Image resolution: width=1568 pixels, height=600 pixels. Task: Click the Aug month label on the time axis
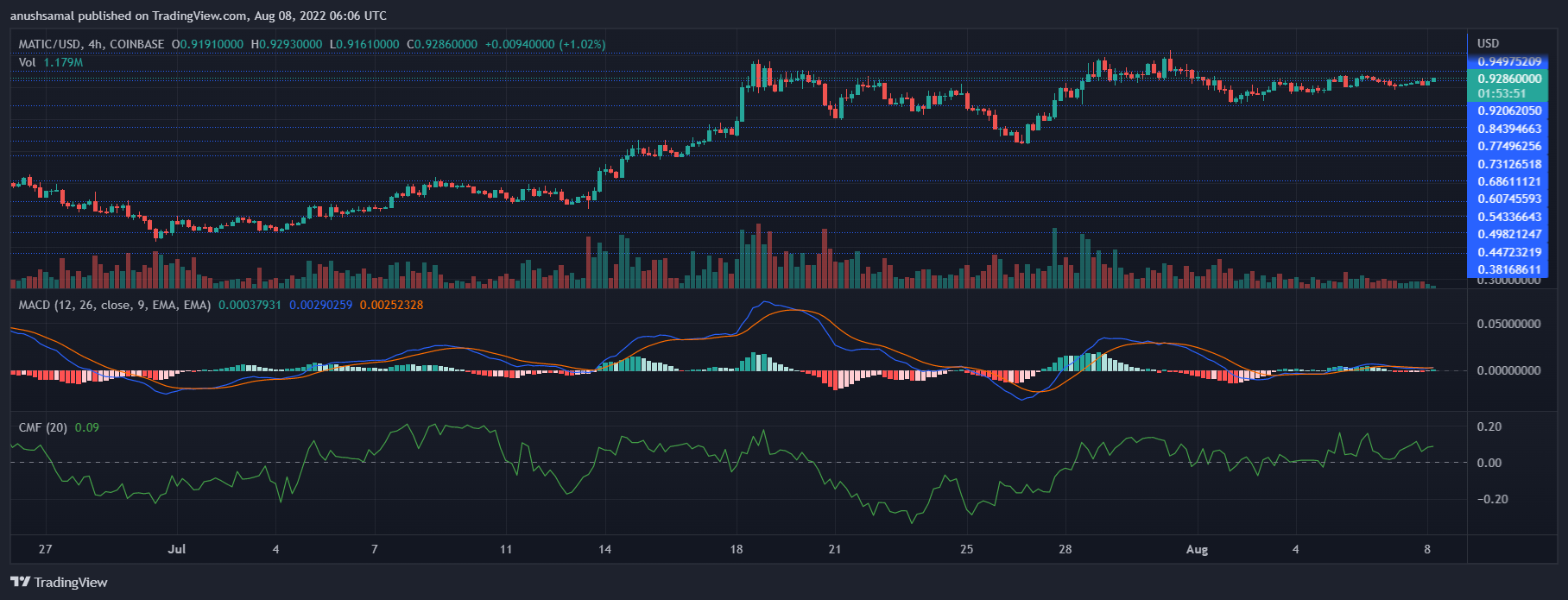point(1197,549)
